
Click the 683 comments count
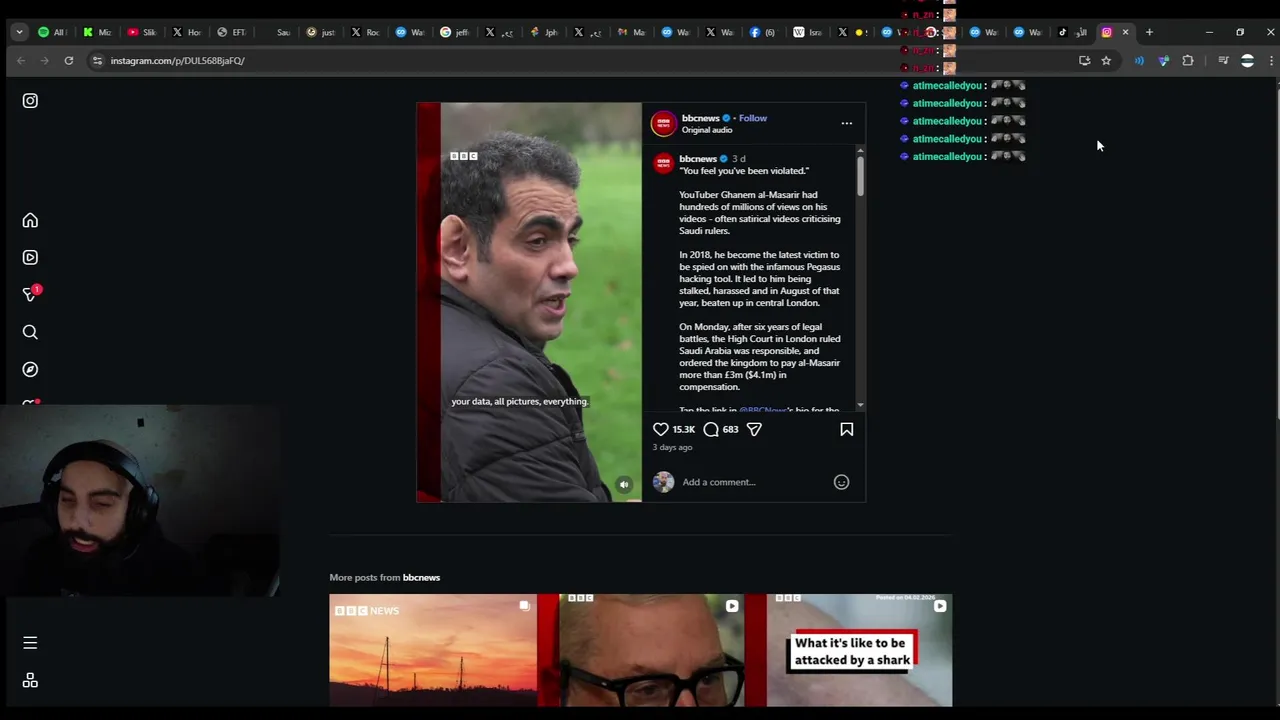pyautogui.click(x=730, y=429)
